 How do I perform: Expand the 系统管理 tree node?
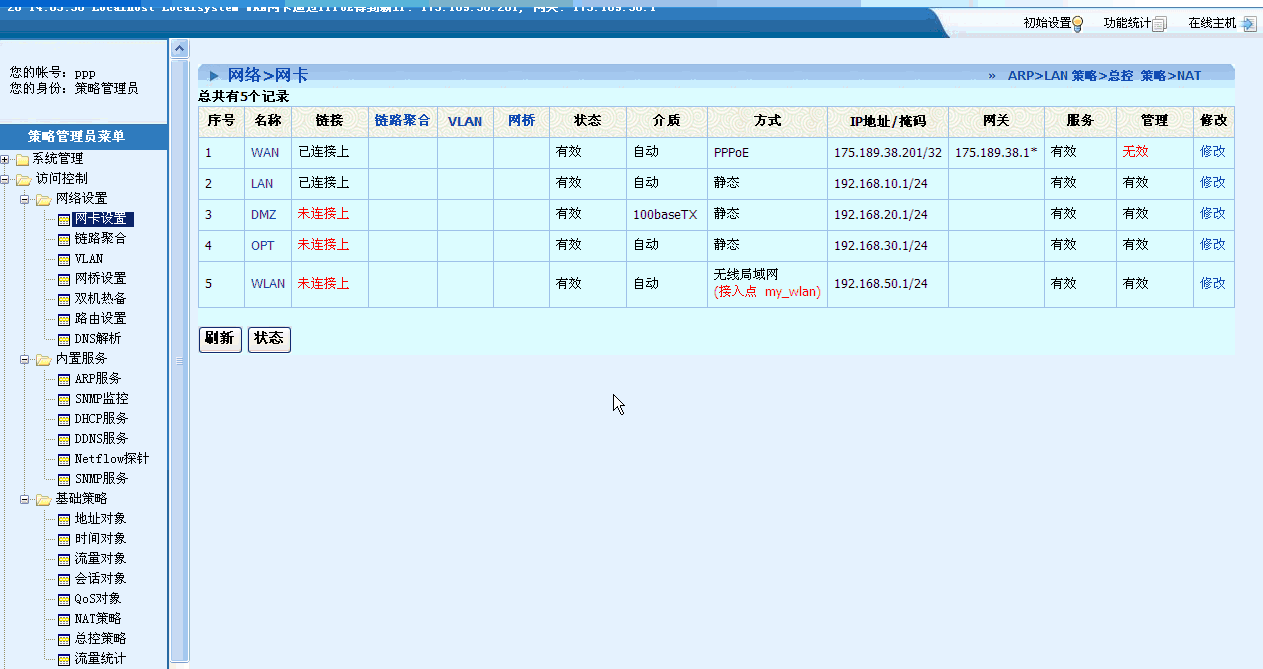point(6,159)
